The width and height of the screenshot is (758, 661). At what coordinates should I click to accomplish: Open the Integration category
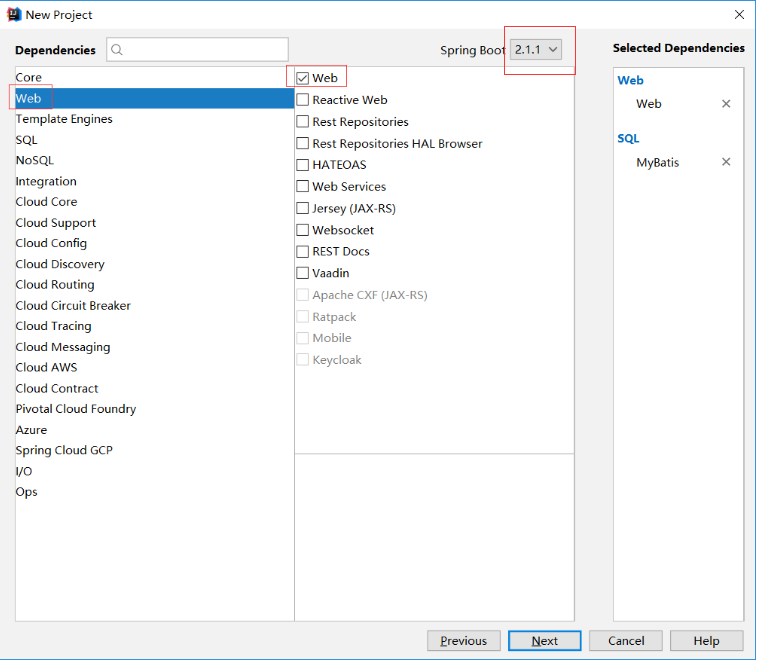(154, 181)
